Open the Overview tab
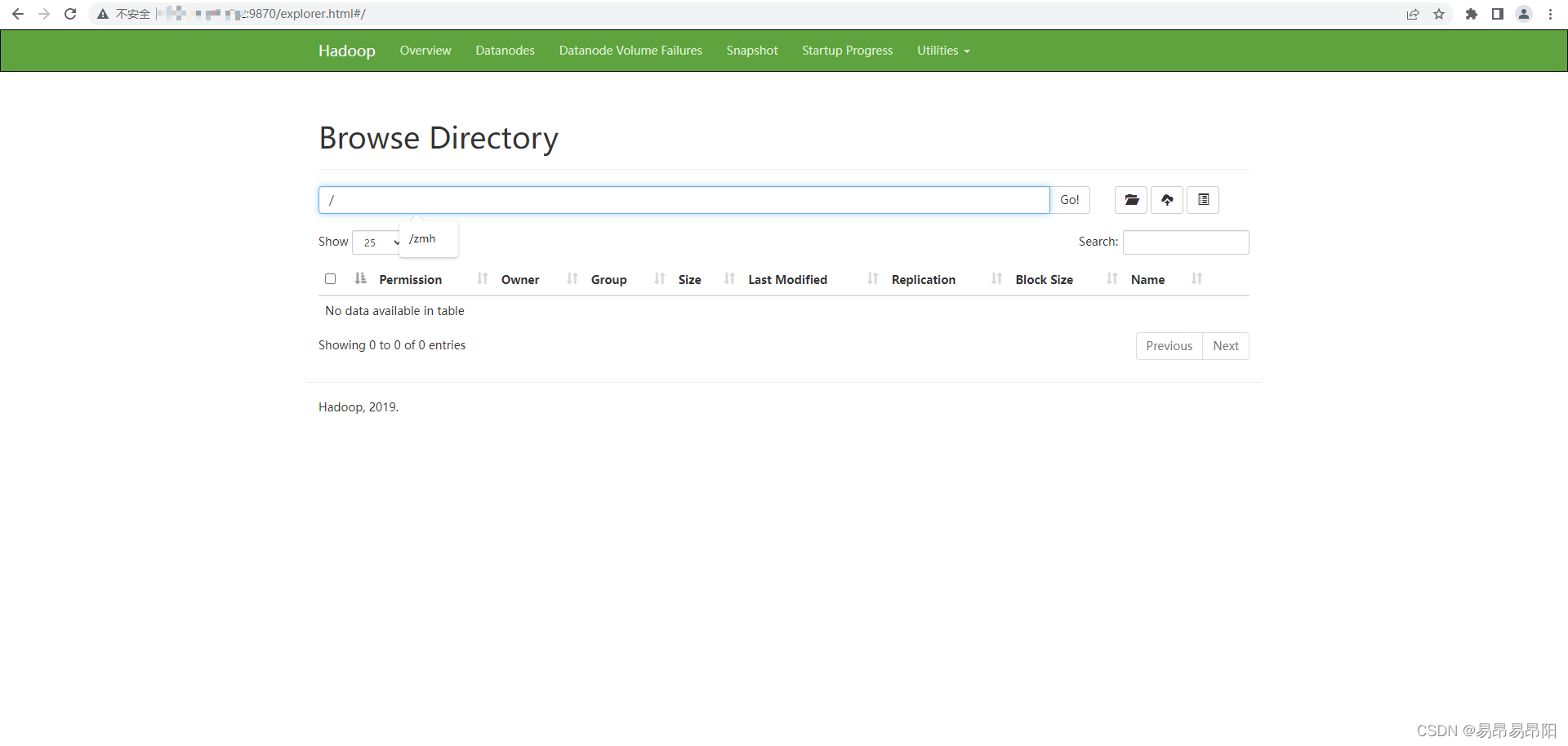This screenshot has height=746, width=1568. [x=425, y=51]
